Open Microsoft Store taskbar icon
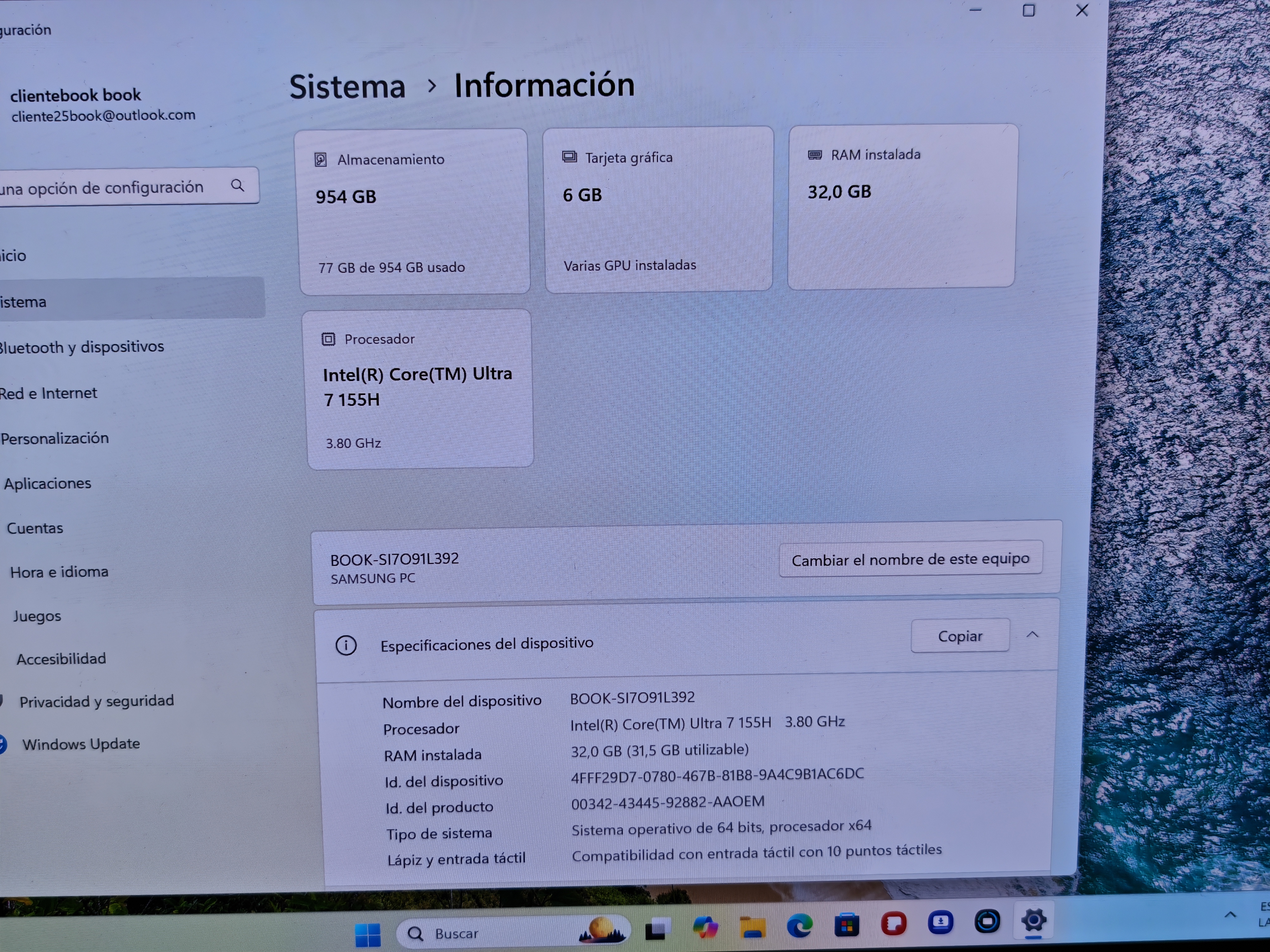 pyautogui.click(x=846, y=925)
